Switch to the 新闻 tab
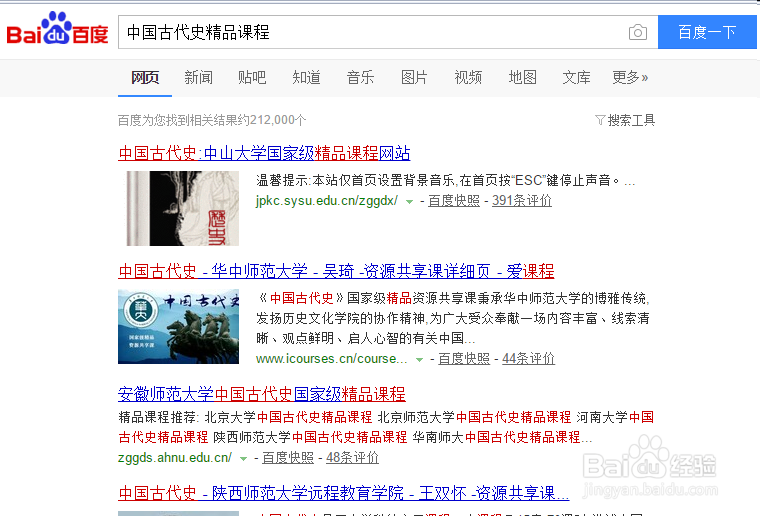Screen dimensions: 760x516 coord(198,77)
